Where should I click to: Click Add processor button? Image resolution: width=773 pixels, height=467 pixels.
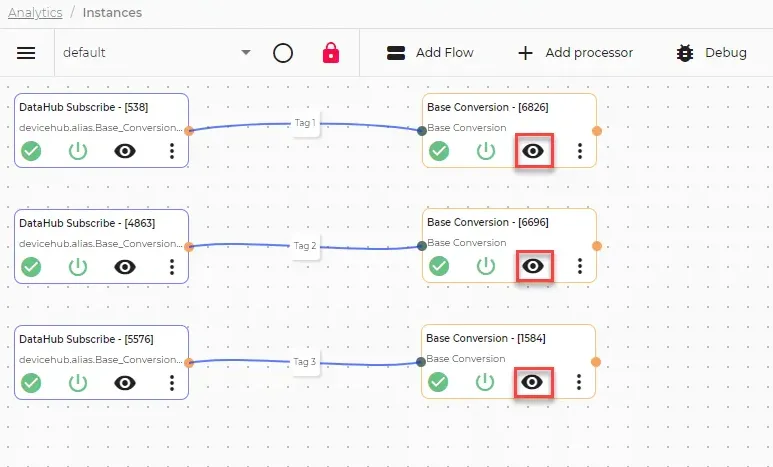pyautogui.click(x=575, y=53)
